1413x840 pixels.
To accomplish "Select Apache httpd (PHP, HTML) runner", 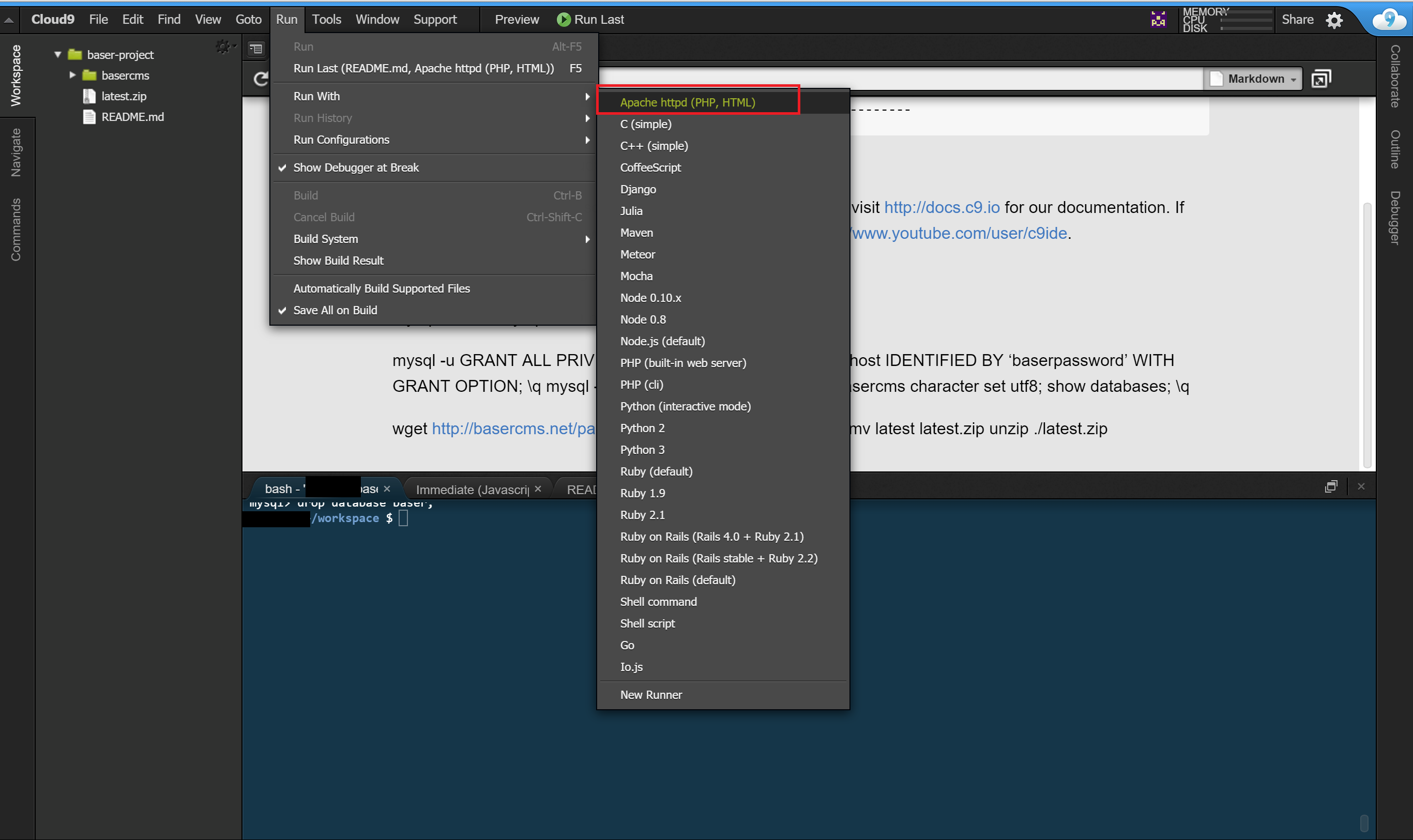I will pyautogui.click(x=723, y=102).
